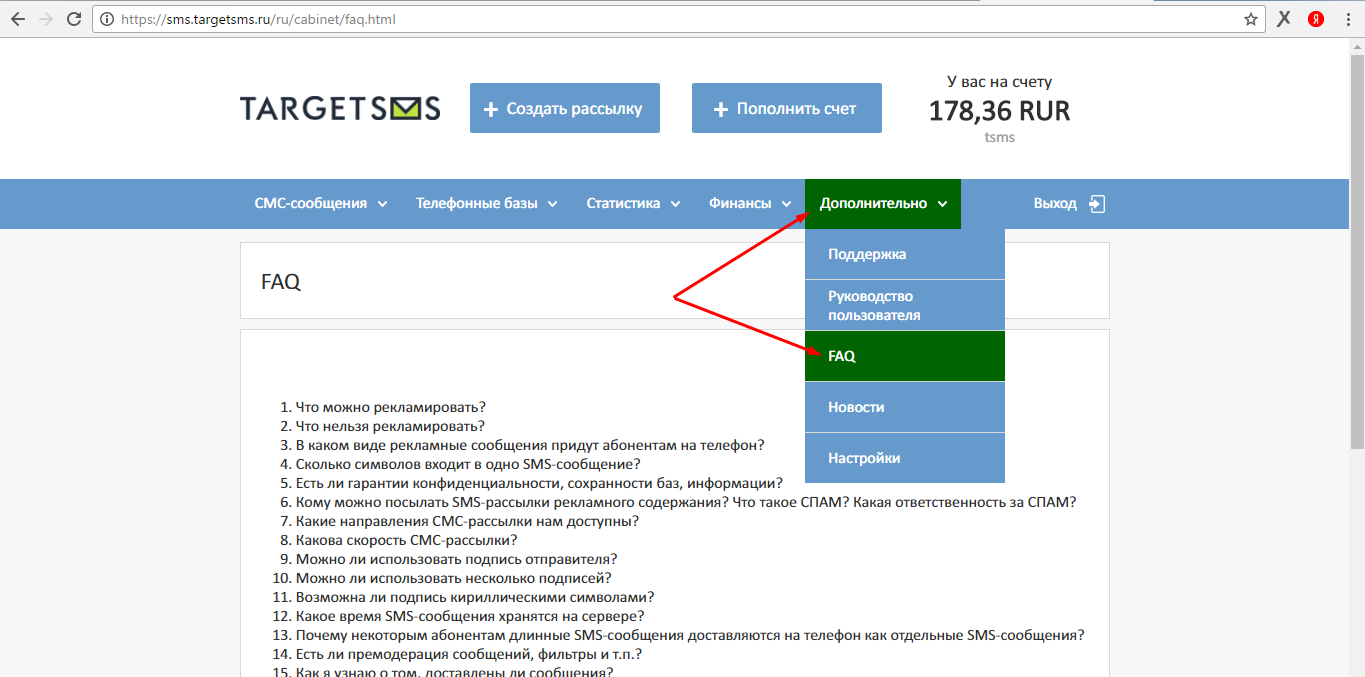This screenshot has height=677, width=1365.
Task: Open Chrome three-dot menu
Action: pos(1347,19)
